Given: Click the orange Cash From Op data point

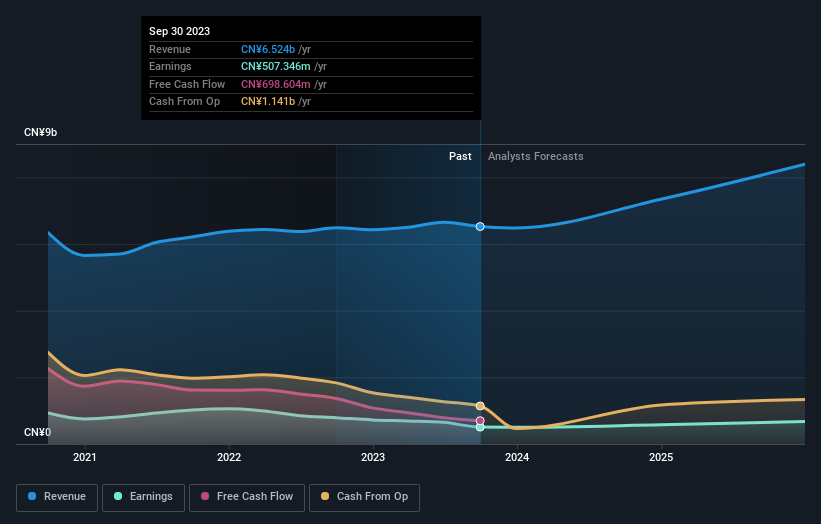Looking at the screenshot, I should (x=480, y=406).
